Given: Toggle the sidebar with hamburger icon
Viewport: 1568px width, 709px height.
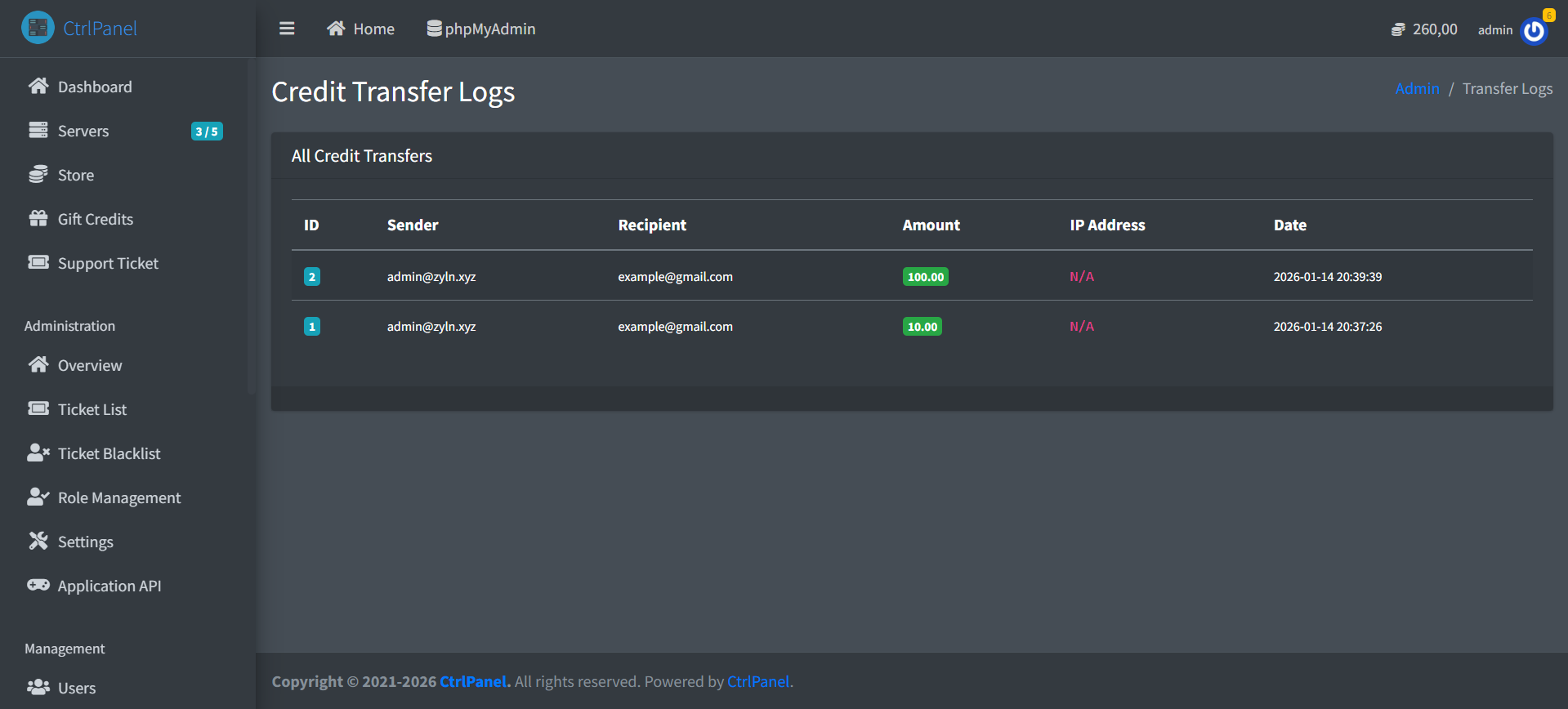Looking at the screenshot, I should pos(287,29).
